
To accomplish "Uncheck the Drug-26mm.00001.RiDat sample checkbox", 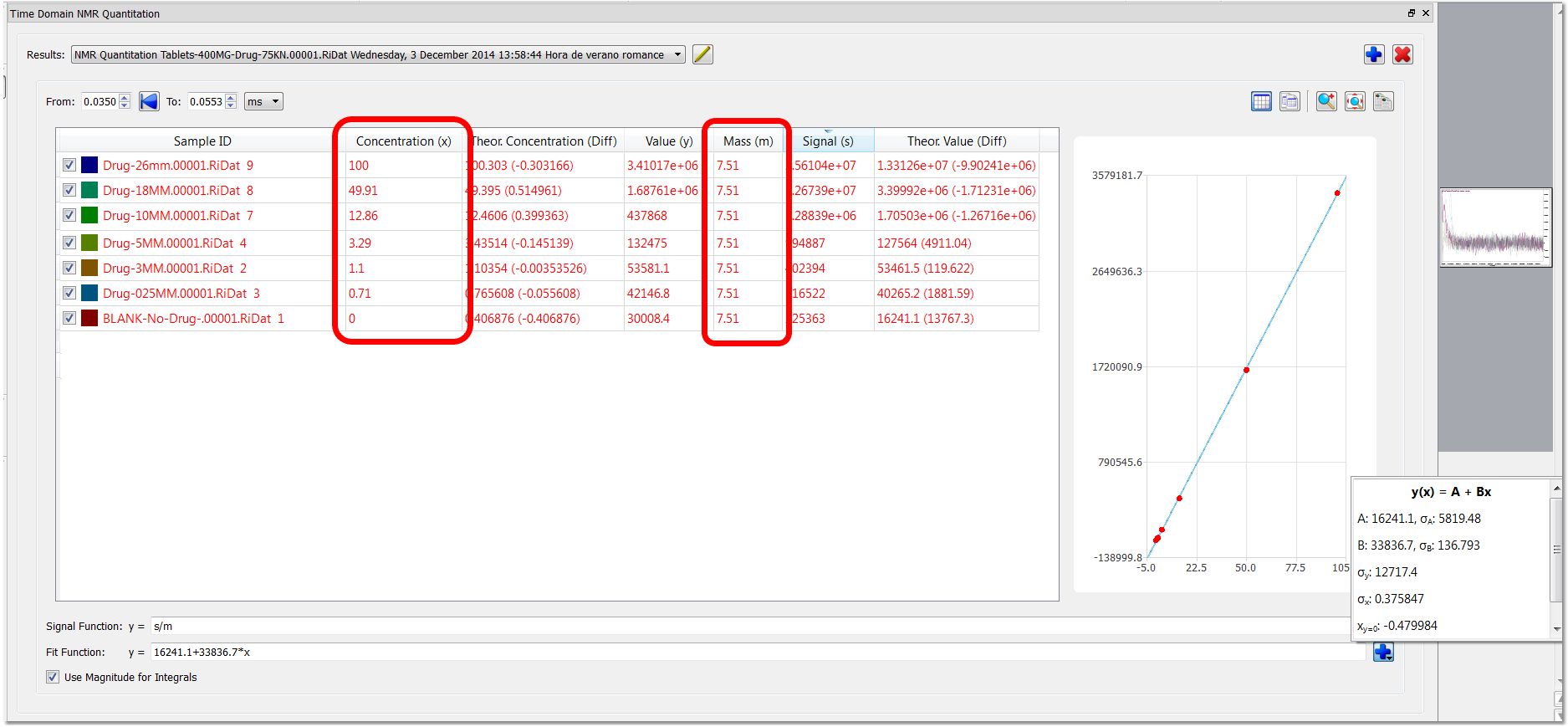I will pos(69,166).
